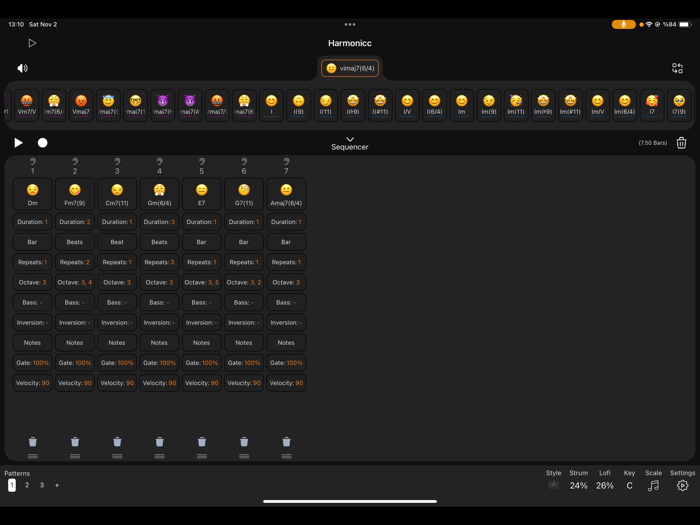Viewport: 700px width, 525px height.
Task: Play the I(9) chord pad
Action: (x=298, y=105)
